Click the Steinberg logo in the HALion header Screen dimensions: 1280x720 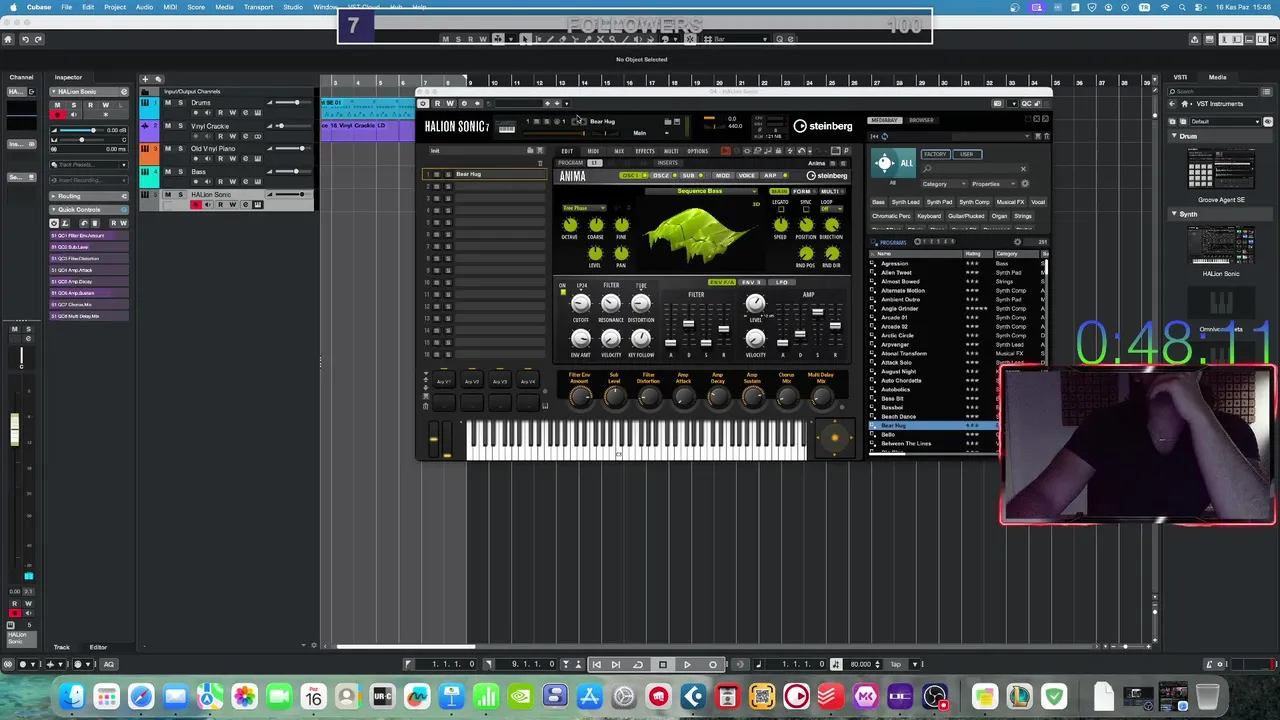[x=823, y=126]
